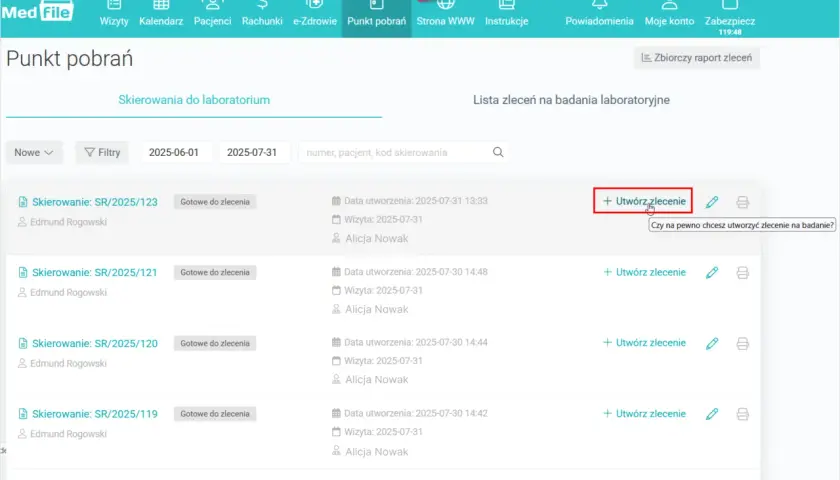This screenshot has height=480, width=840.
Task: Edit referral SR/2025/120 with pencil icon
Action: (x=711, y=343)
